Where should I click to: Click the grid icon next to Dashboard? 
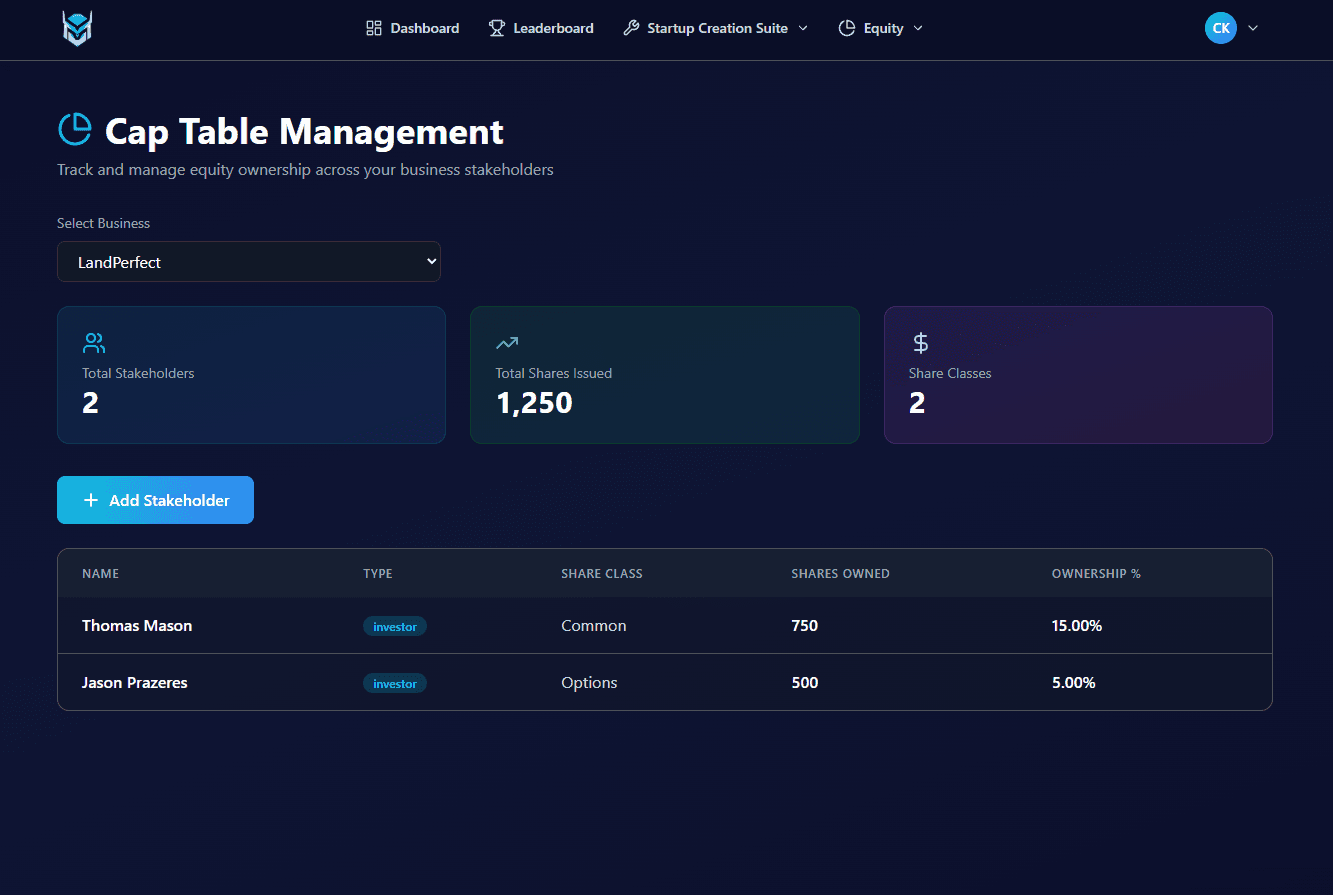375,27
